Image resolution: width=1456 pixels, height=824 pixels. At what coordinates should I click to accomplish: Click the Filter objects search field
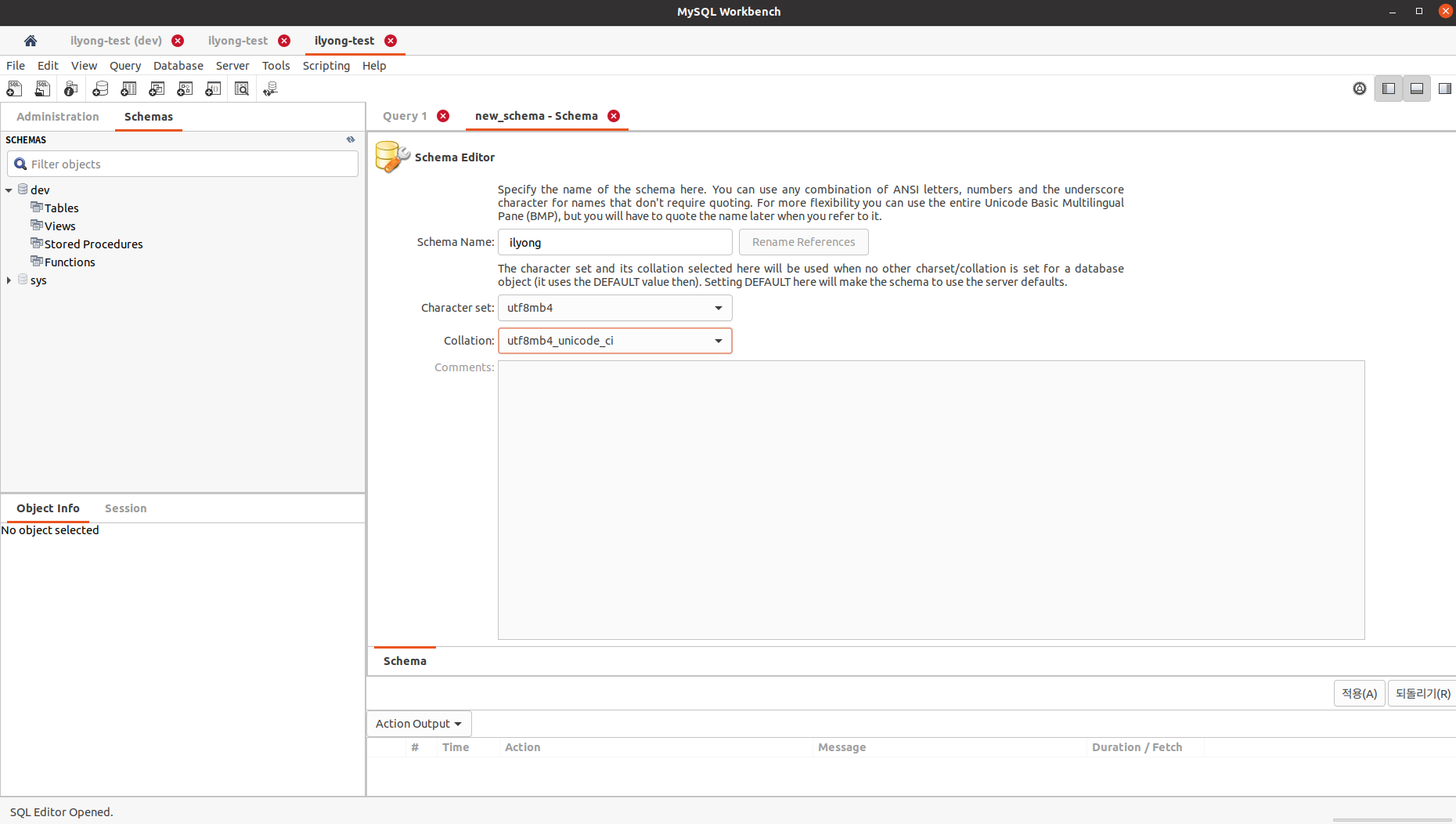coord(183,164)
